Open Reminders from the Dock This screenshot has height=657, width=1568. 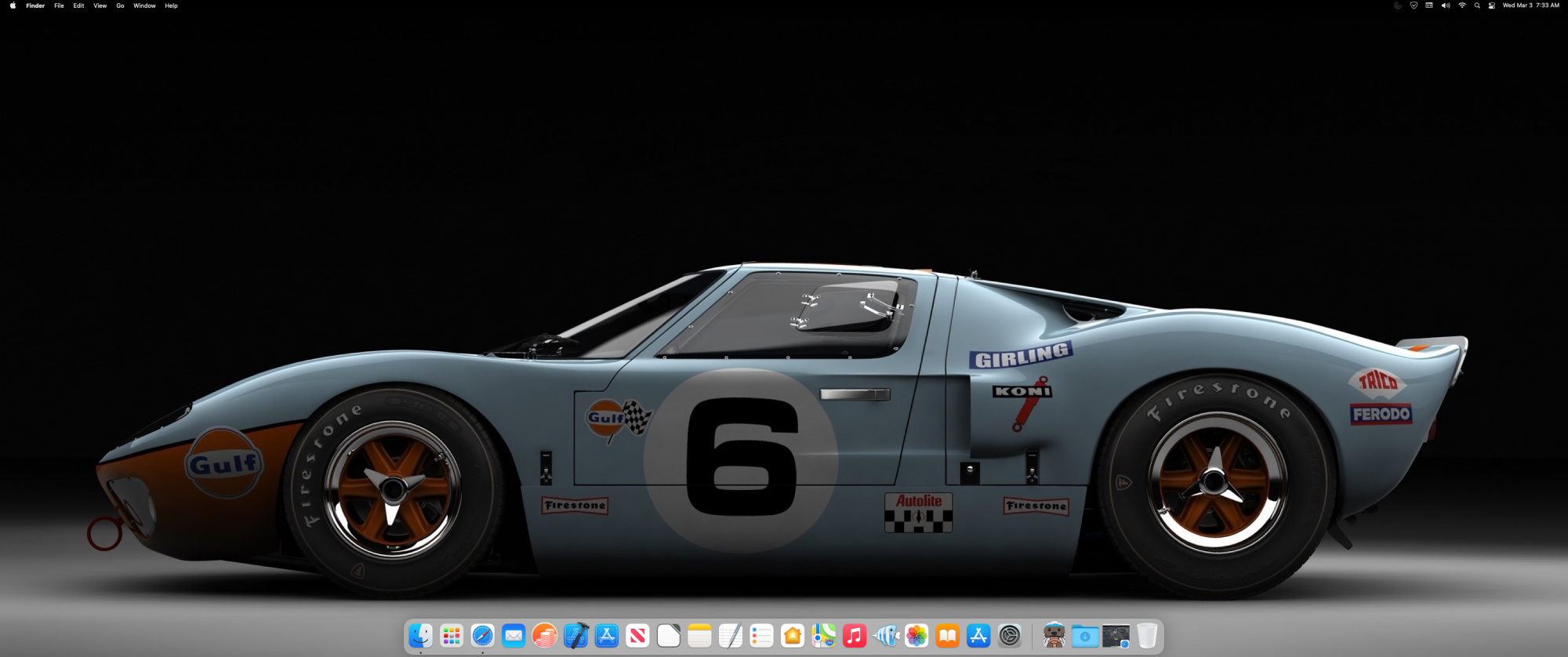point(761,636)
